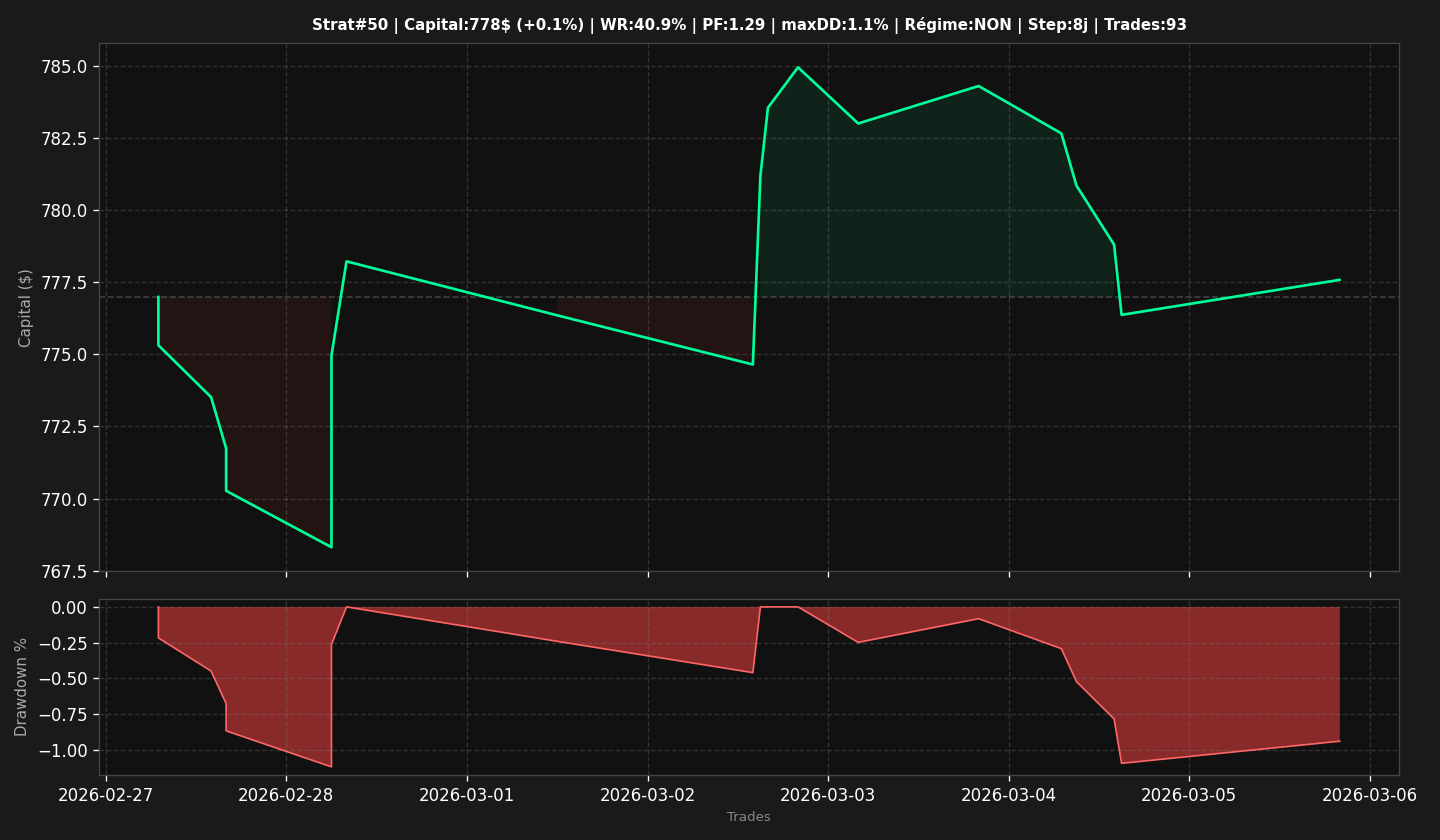Click the "Trades" x-axis label

point(749,817)
